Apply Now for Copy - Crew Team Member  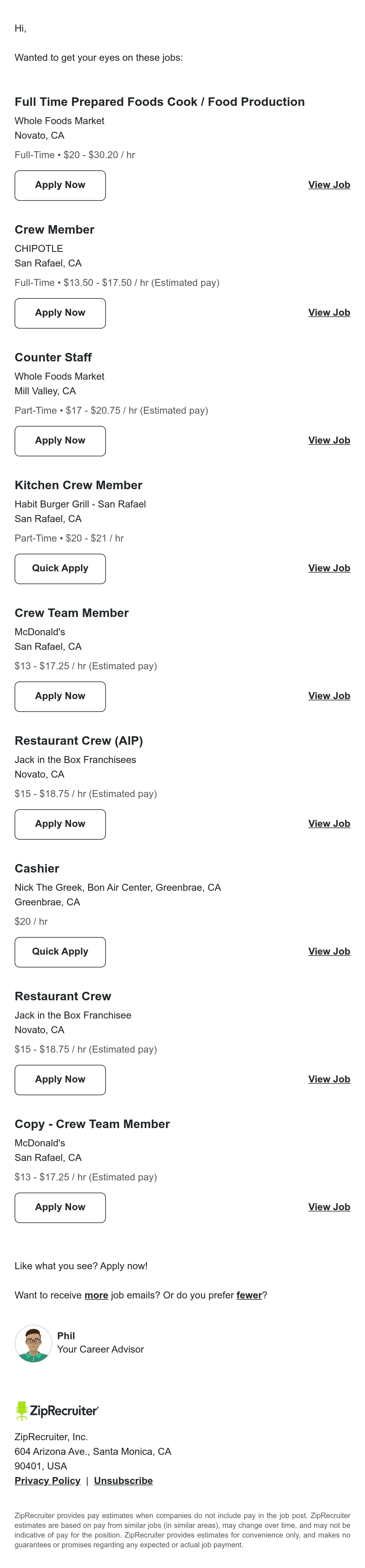(60, 1208)
